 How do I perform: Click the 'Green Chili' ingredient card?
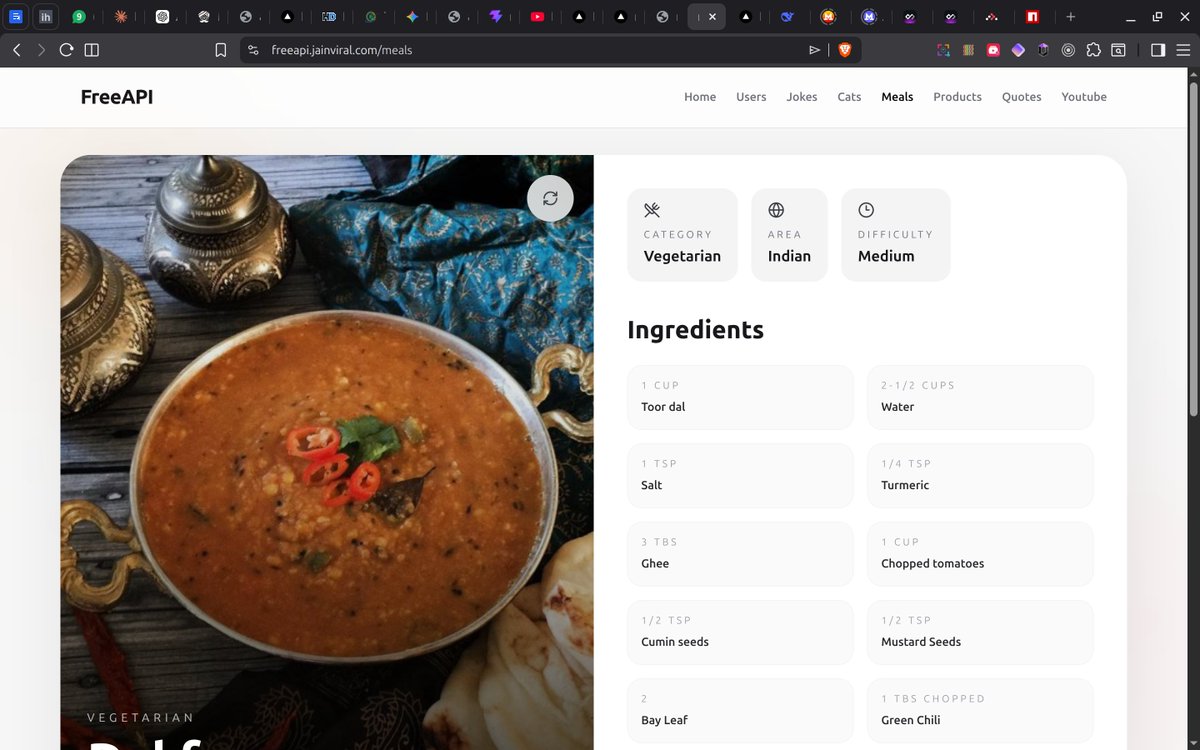pyautogui.click(x=980, y=710)
